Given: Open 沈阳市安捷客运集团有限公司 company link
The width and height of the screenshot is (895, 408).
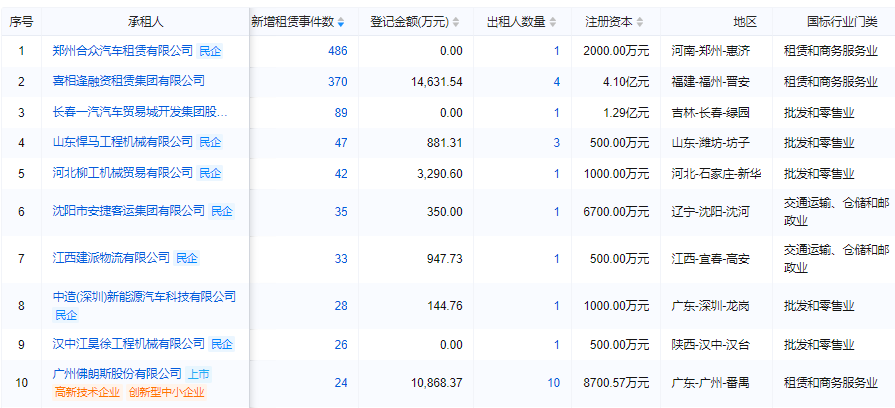Looking at the screenshot, I should [x=128, y=211].
